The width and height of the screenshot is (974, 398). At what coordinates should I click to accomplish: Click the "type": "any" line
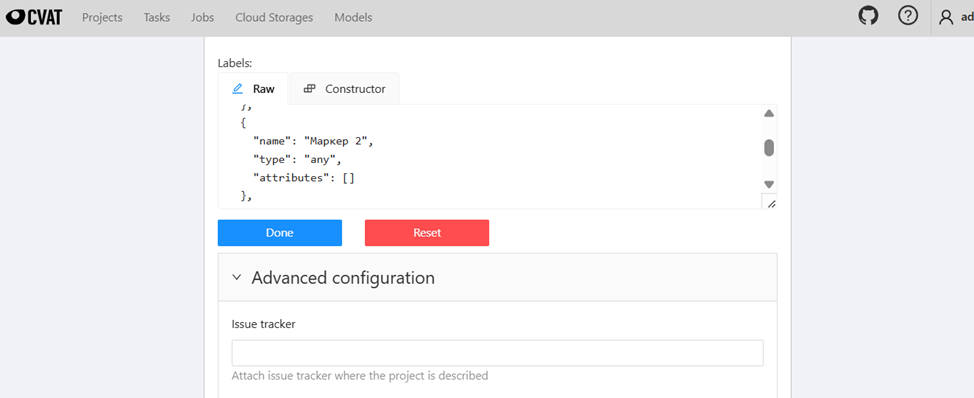pos(298,160)
